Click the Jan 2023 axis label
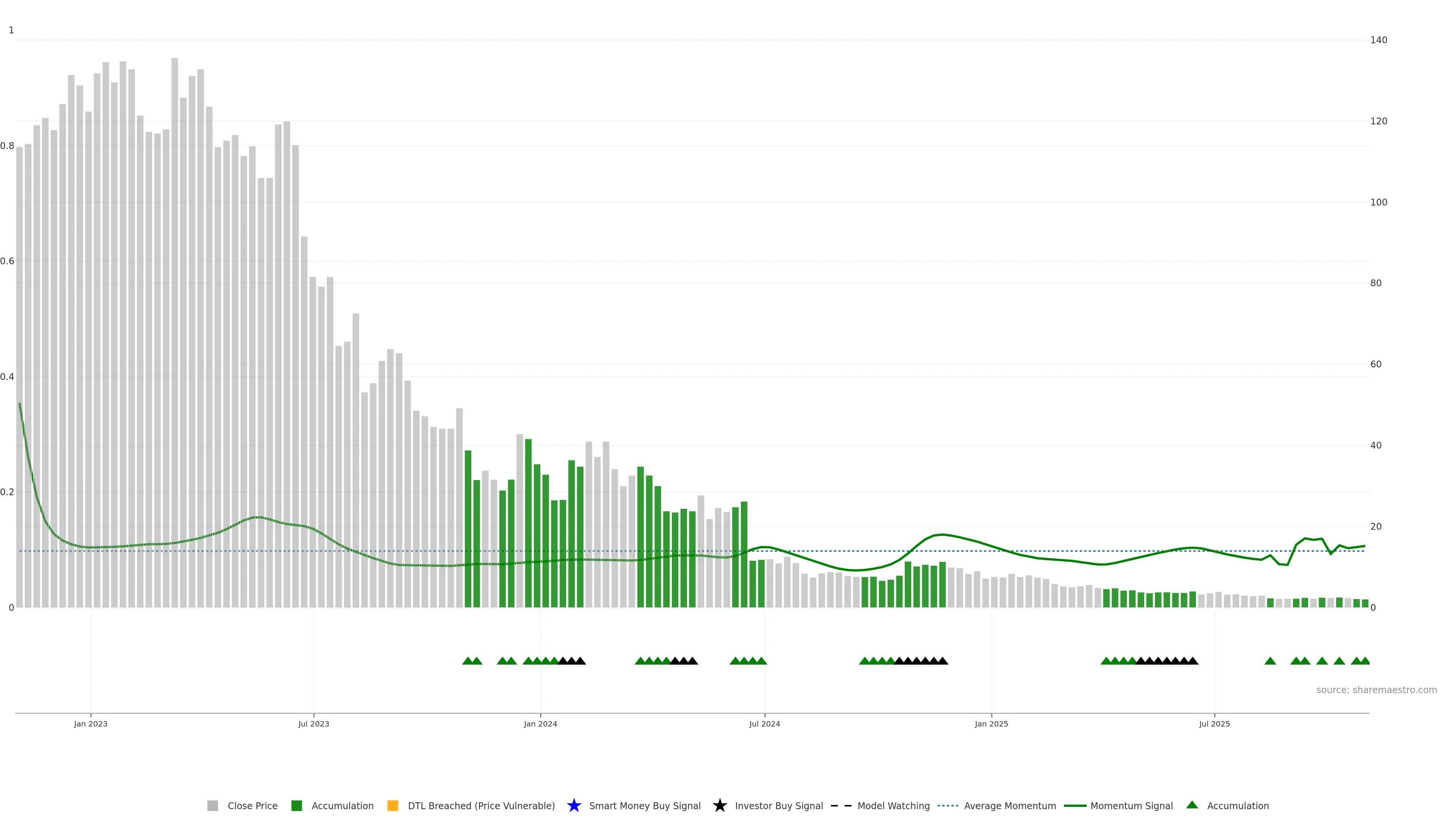The width and height of the screenshot is (1456, 819). (x=91, y=723)
